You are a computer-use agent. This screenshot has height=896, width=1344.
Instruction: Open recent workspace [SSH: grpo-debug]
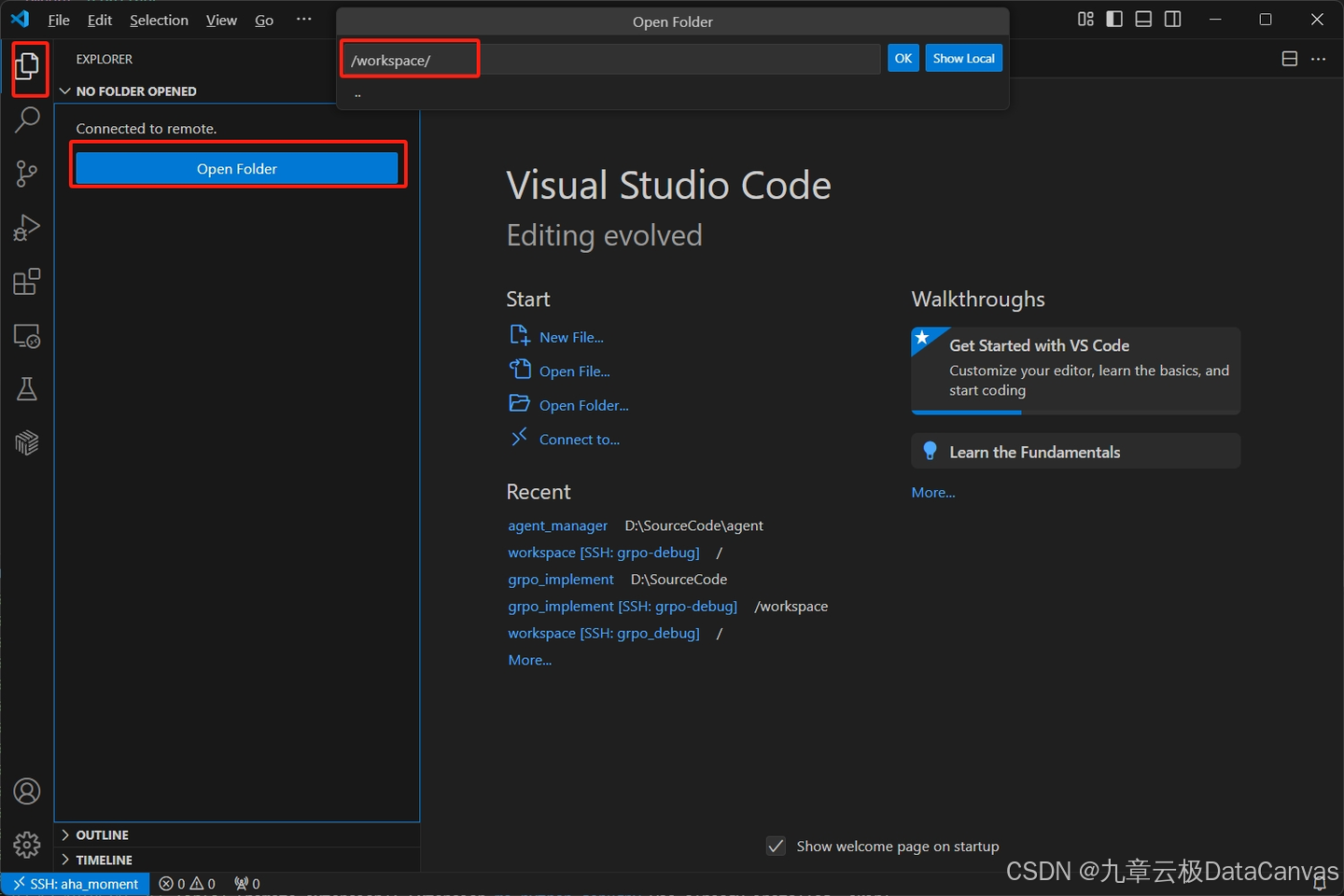coord(604,553)
